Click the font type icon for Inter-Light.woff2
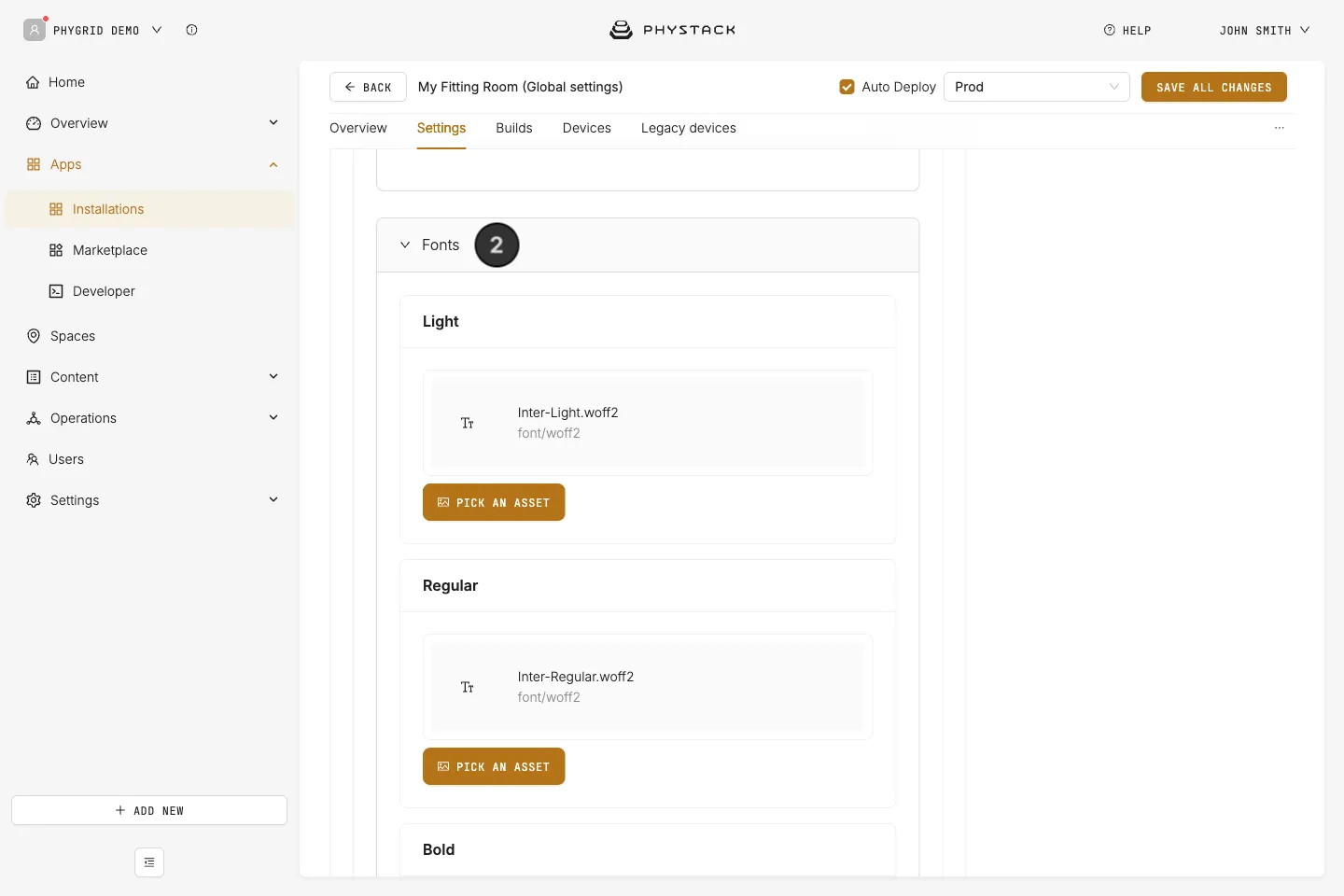1344x896 pixels. [468, 423]
